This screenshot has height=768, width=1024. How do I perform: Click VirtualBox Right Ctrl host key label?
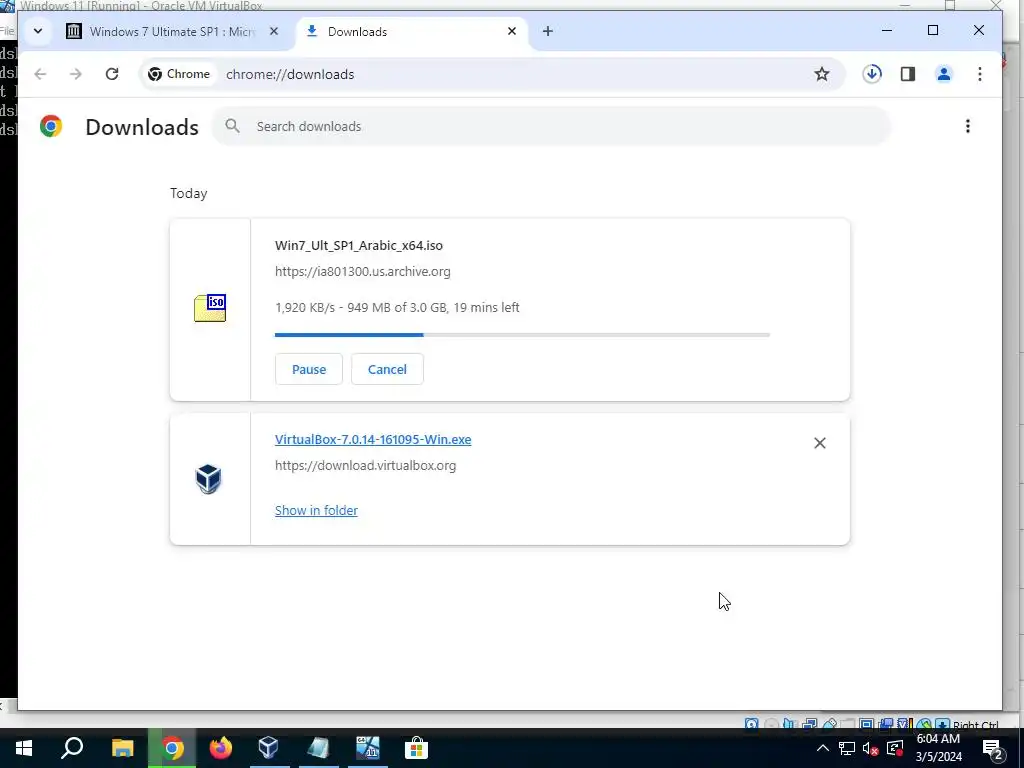(976, 725)
